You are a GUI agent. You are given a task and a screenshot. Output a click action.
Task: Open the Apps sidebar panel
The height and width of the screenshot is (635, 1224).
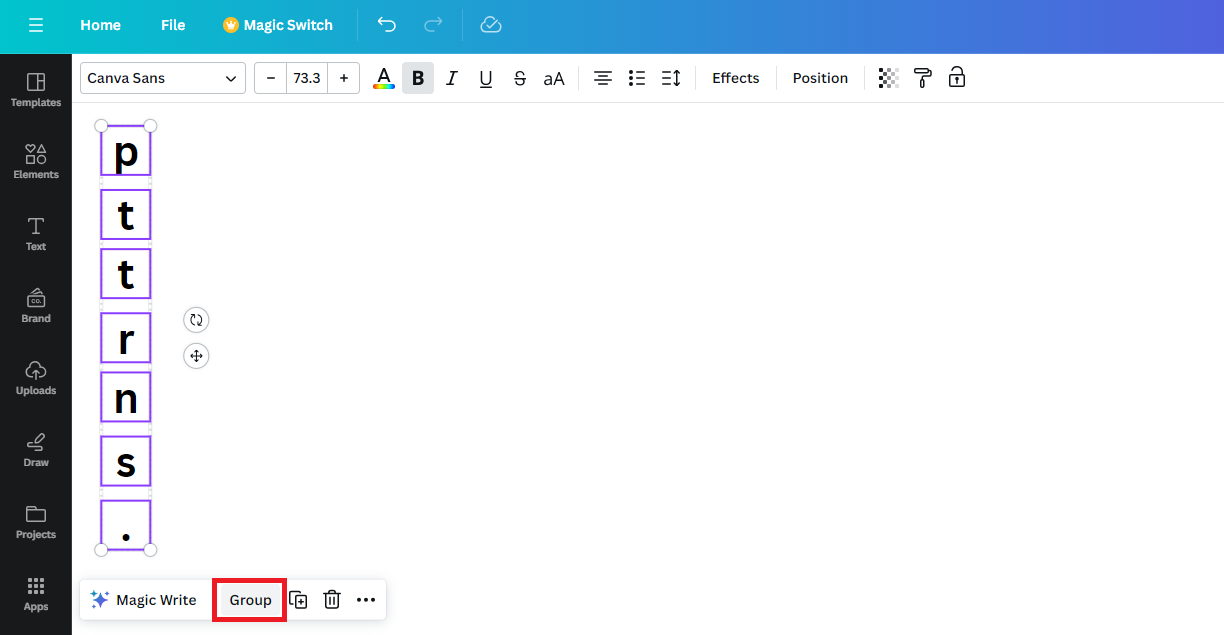click(36, 594)
